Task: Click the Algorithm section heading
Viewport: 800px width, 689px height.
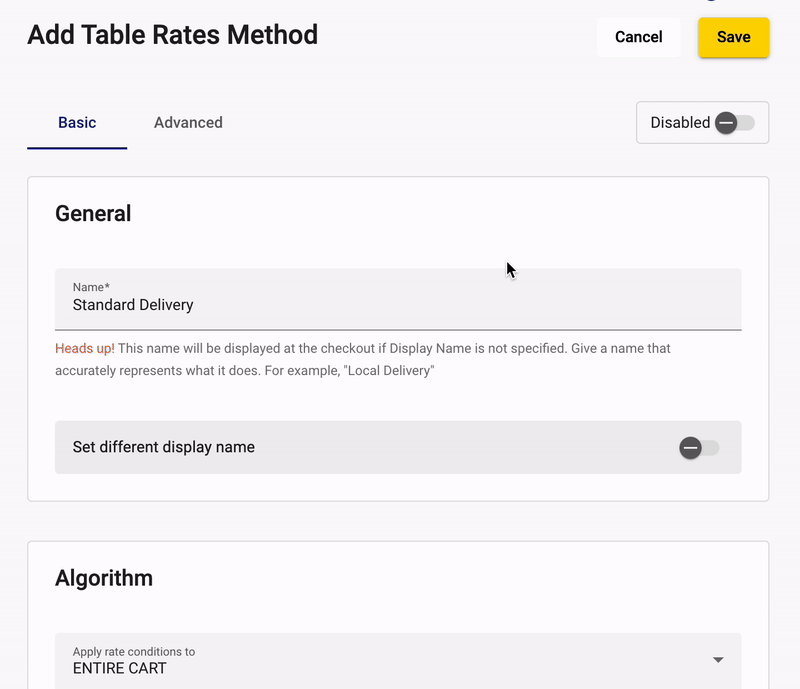Action: [x=104, y=578]
